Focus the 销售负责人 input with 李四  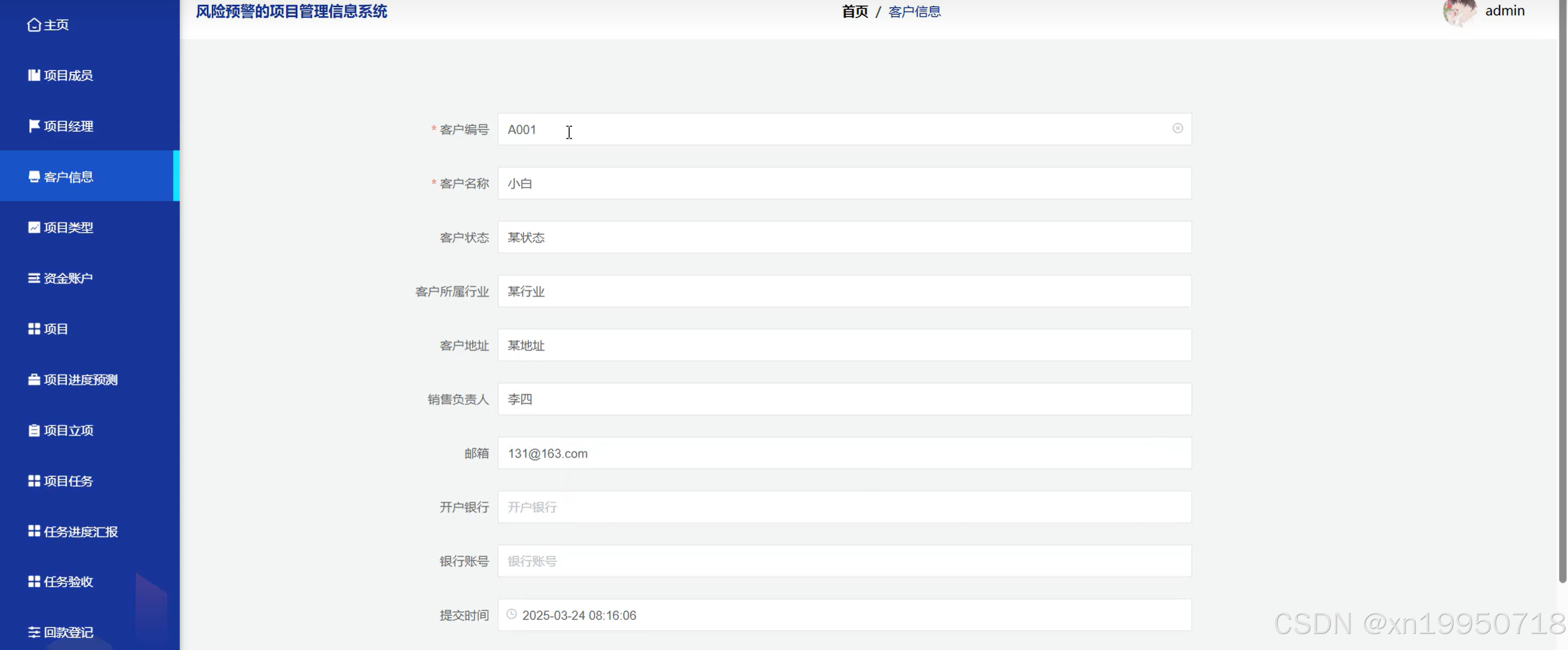point(844,399)
